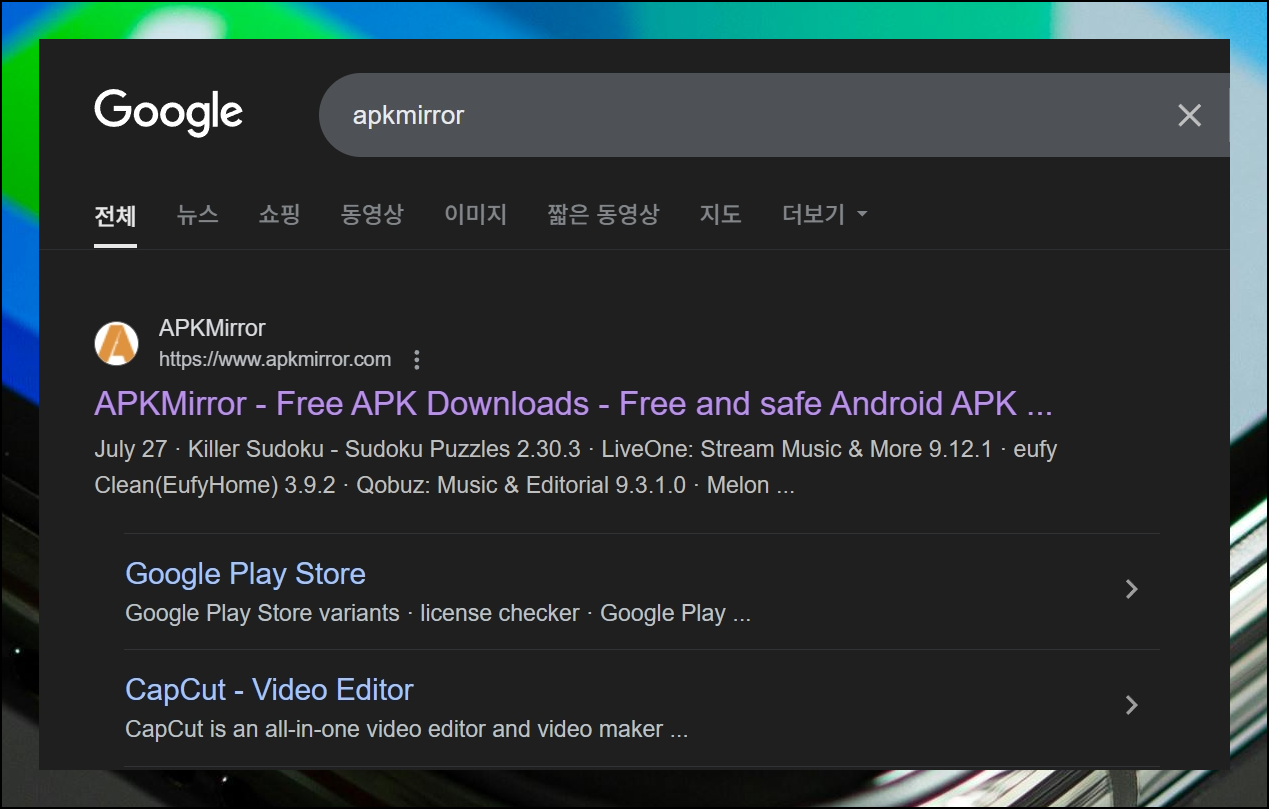
Task: Expand the 더보기 dropdown
Action: click(824, 214)
